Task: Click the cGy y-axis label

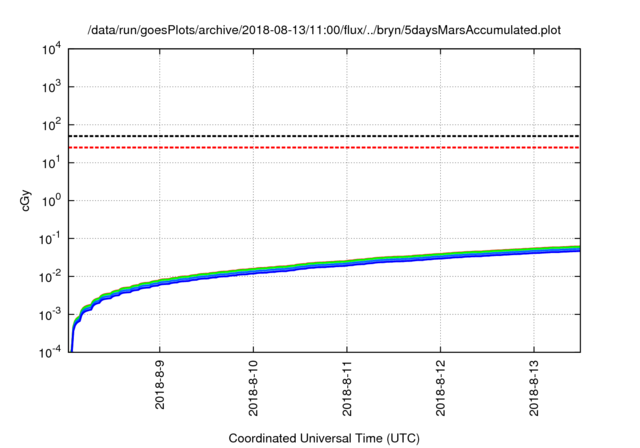Action: click(25, 201)
